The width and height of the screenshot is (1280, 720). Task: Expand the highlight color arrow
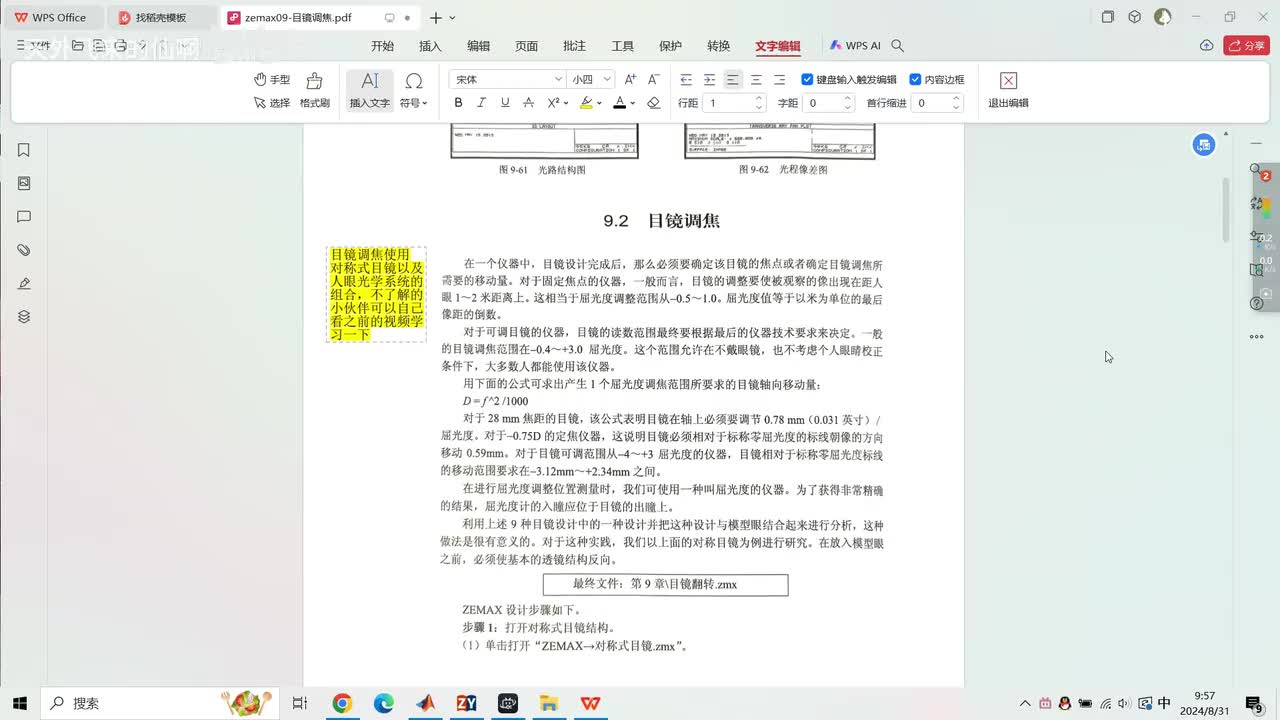click(x=601, y=103)
